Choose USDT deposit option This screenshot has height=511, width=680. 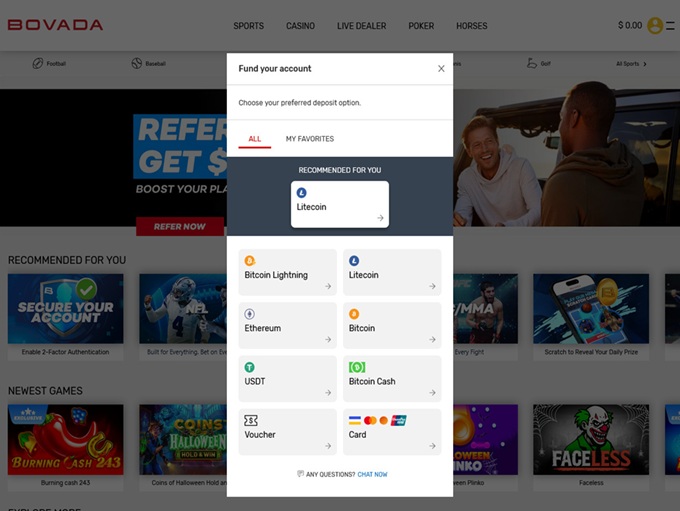pyautogui.click(x=288, y=379)
